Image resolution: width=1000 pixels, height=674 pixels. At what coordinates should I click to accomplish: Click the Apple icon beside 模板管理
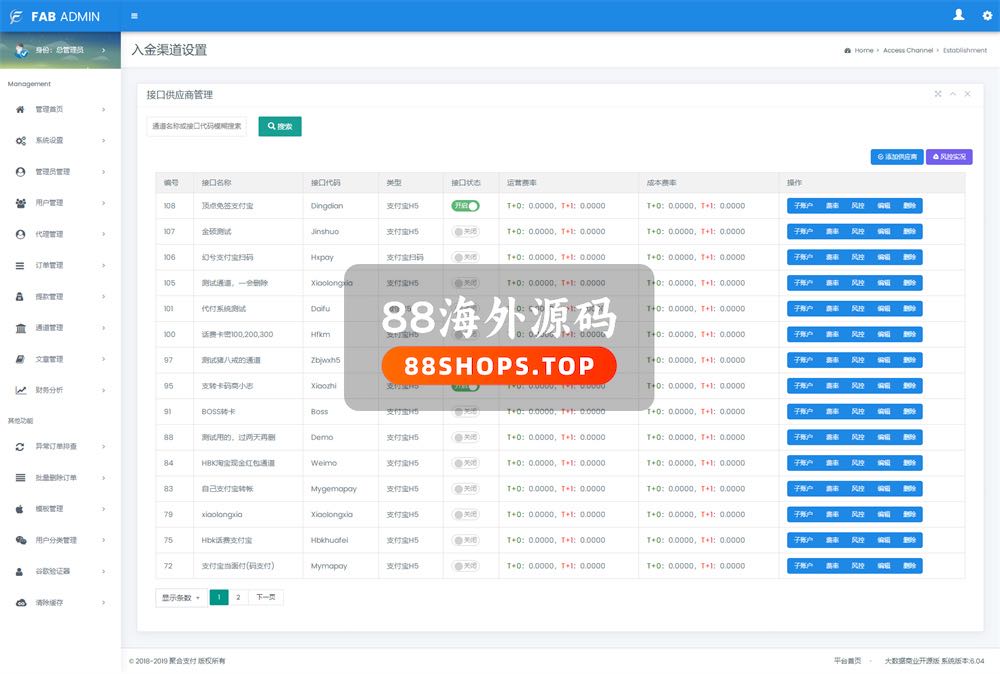pos(20,508)
